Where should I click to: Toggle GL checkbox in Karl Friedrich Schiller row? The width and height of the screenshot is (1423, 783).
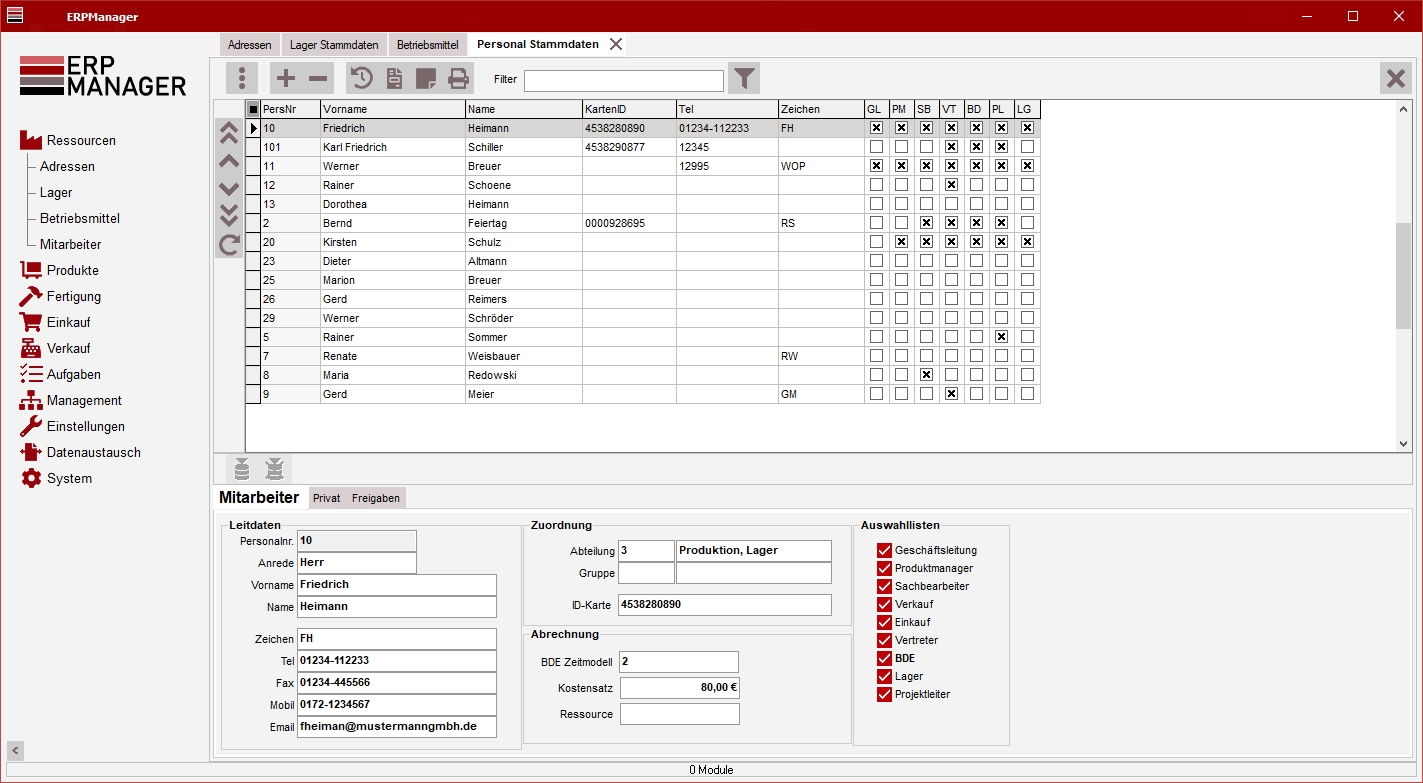pos(876,147)
